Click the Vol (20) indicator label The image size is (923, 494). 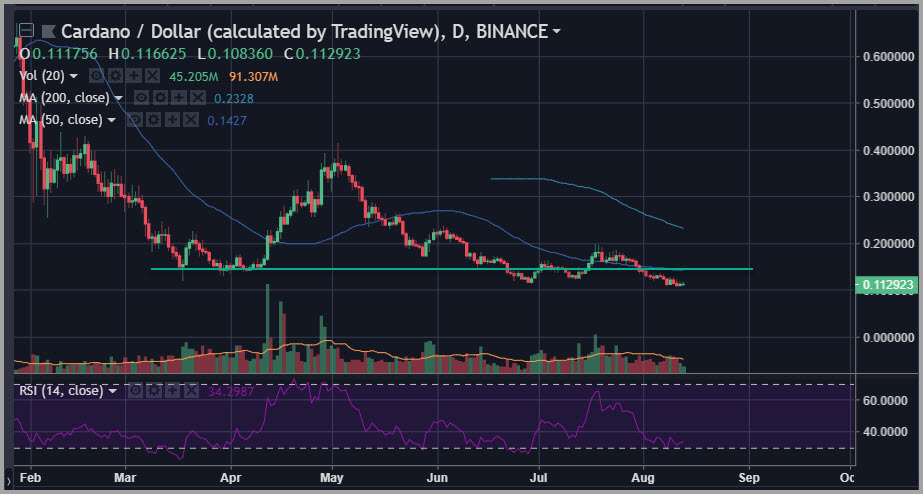click(x=42, y=76)
